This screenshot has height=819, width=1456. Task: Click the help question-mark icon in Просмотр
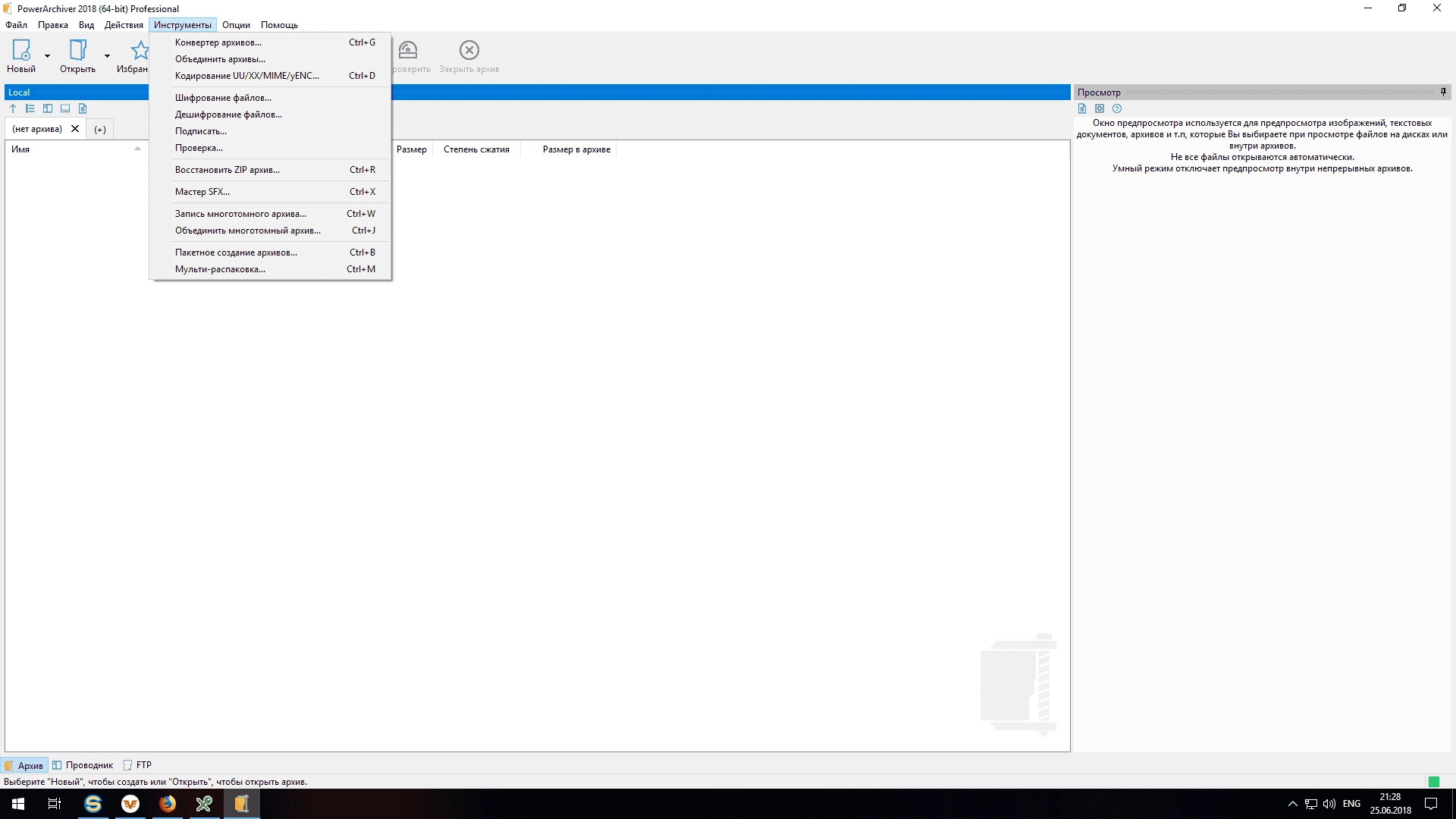click(1117, 108)
